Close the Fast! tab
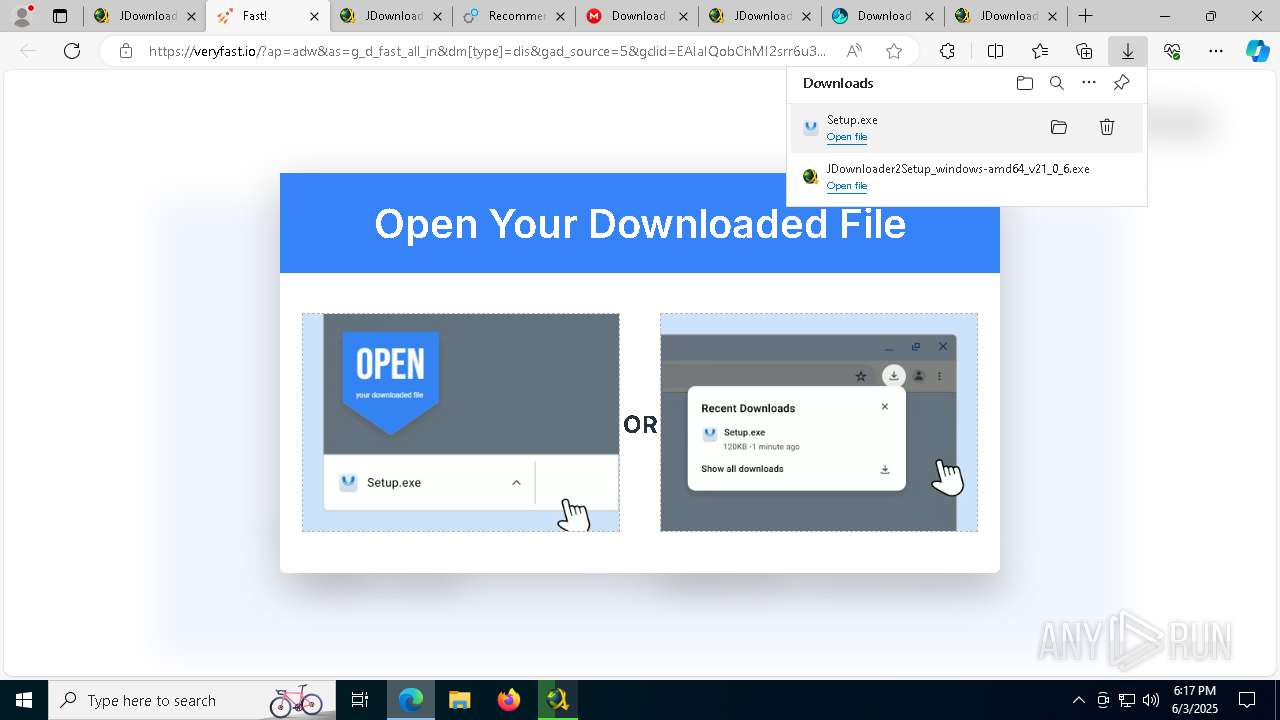The width and height of the screenshot is (1280, 720). (x=314, y=16)
